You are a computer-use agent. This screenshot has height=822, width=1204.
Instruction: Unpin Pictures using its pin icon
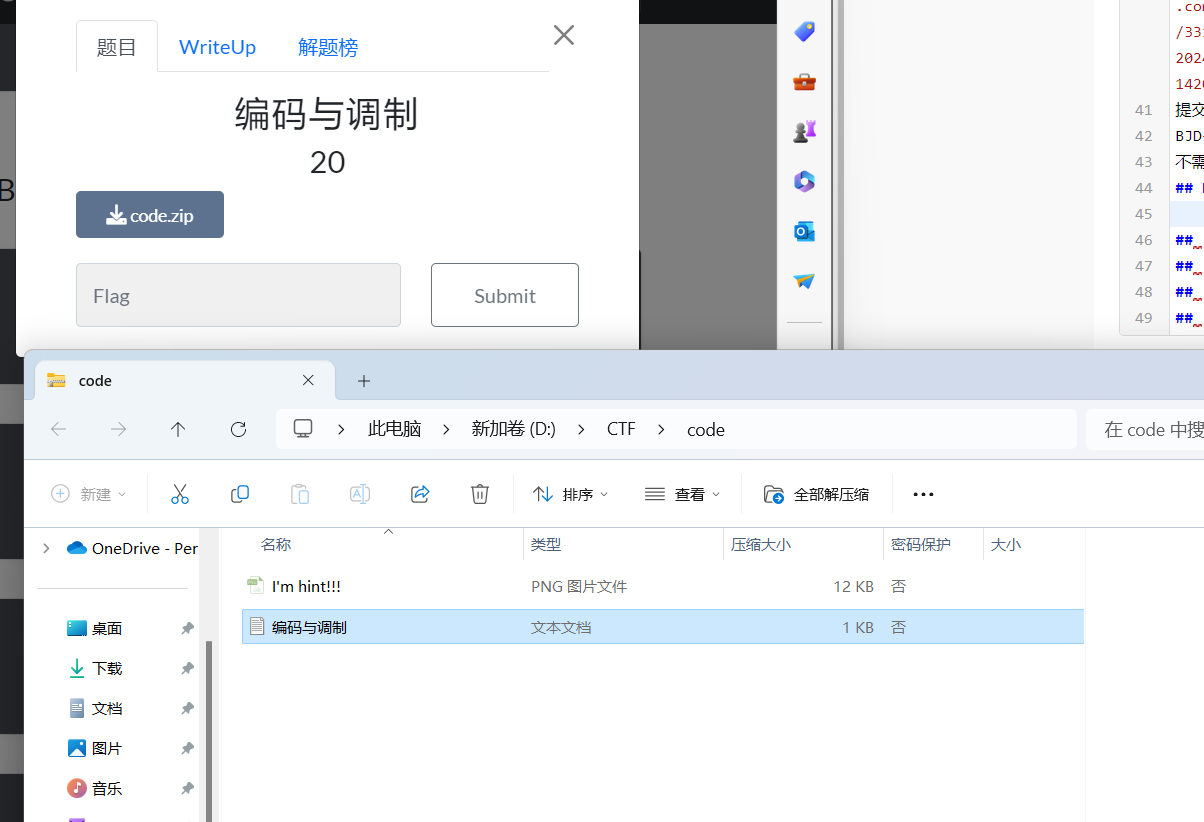(x=187, y=748)
